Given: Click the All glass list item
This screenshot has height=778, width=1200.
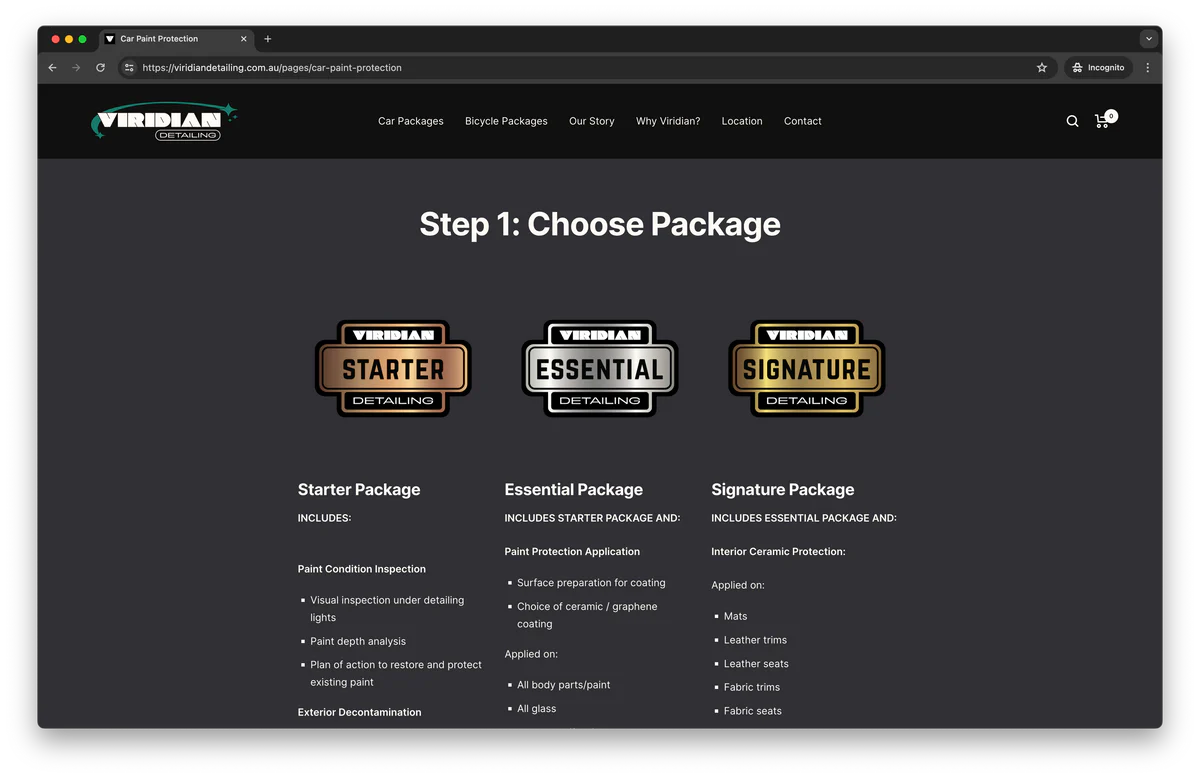Looking at the screenshot, I should (x=537, y=709).
